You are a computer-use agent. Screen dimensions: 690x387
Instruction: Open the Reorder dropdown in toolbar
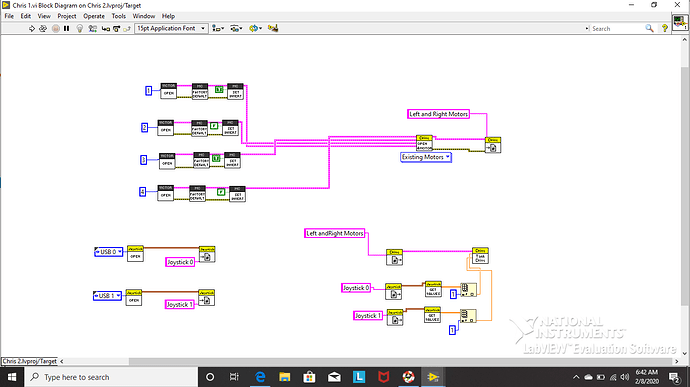click(255, 28)
